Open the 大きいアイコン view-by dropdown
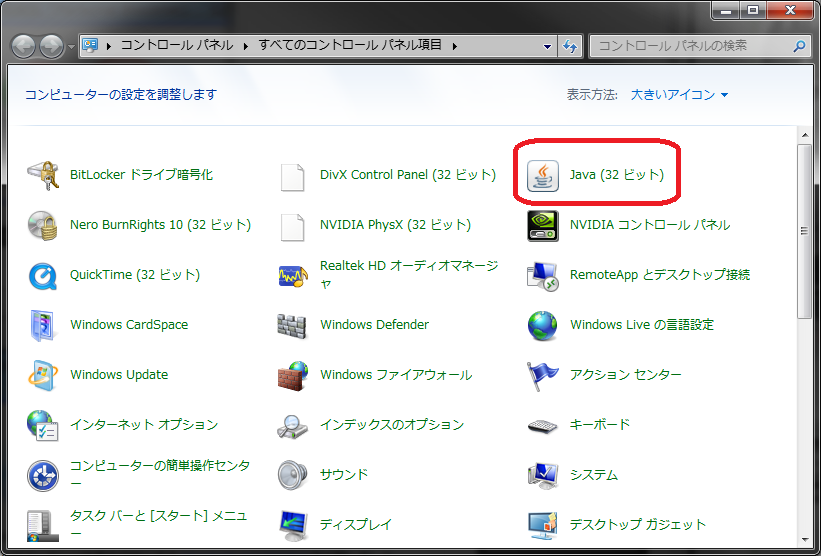 click(679, 95)
